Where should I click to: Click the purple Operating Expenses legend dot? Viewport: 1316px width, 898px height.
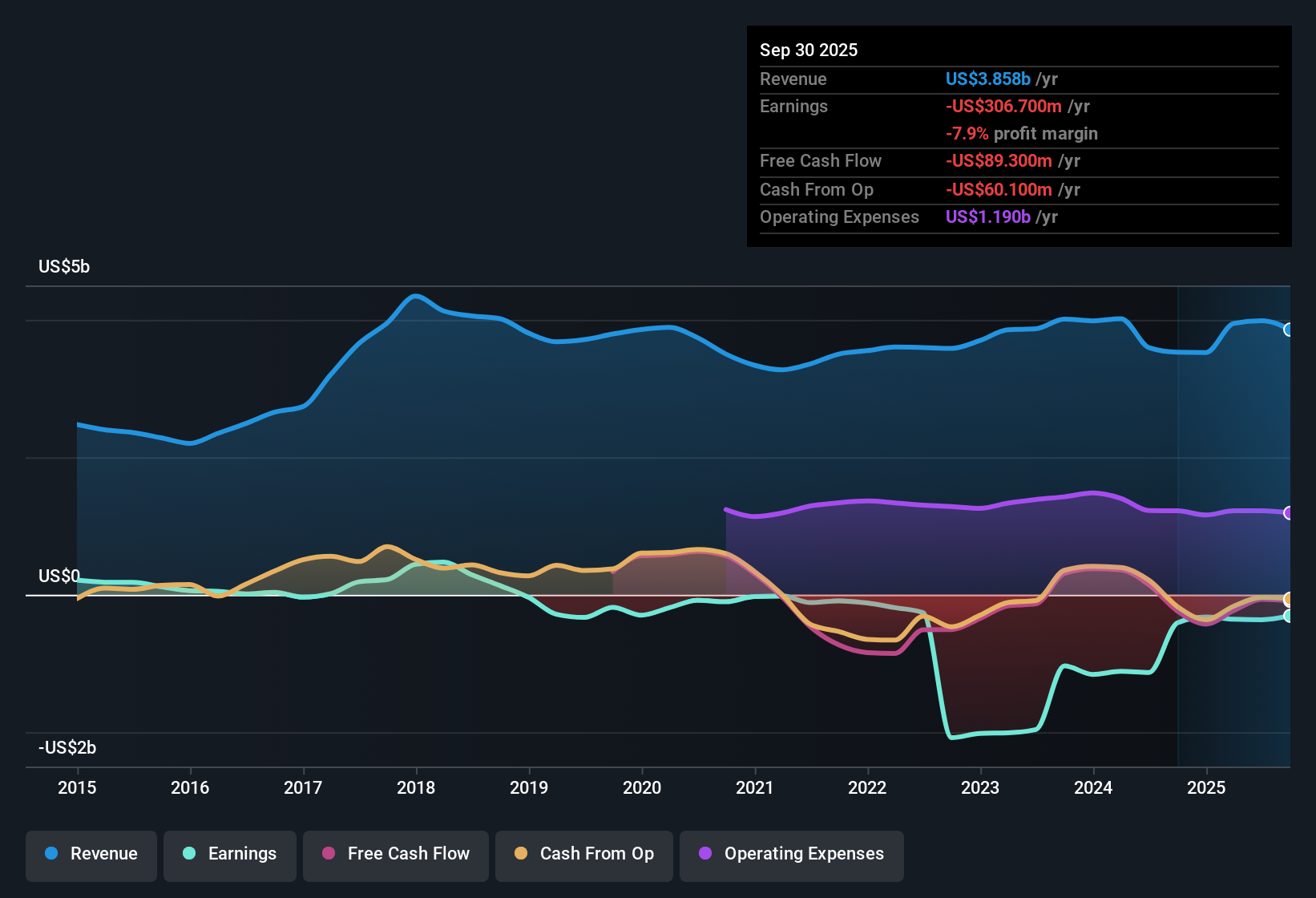pos(704,854)
